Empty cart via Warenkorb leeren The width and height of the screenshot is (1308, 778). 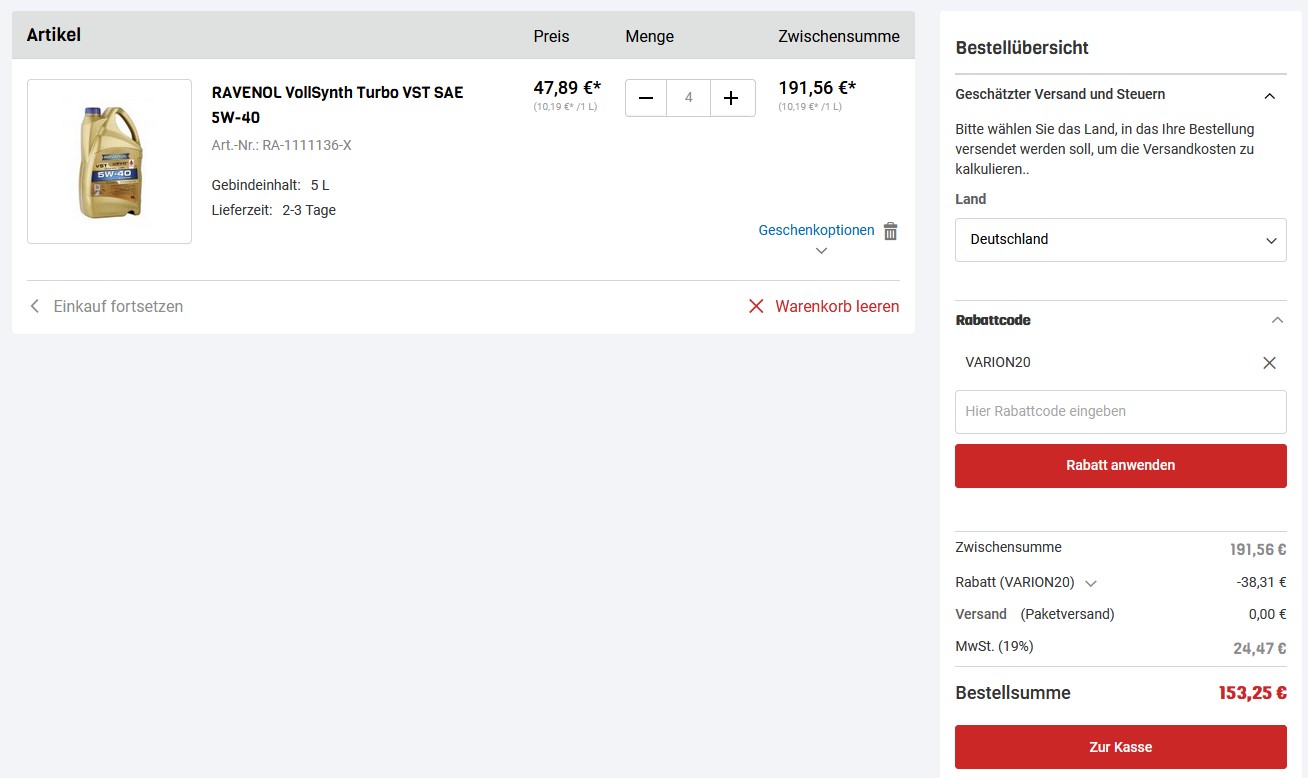click(x=837, y=306)
